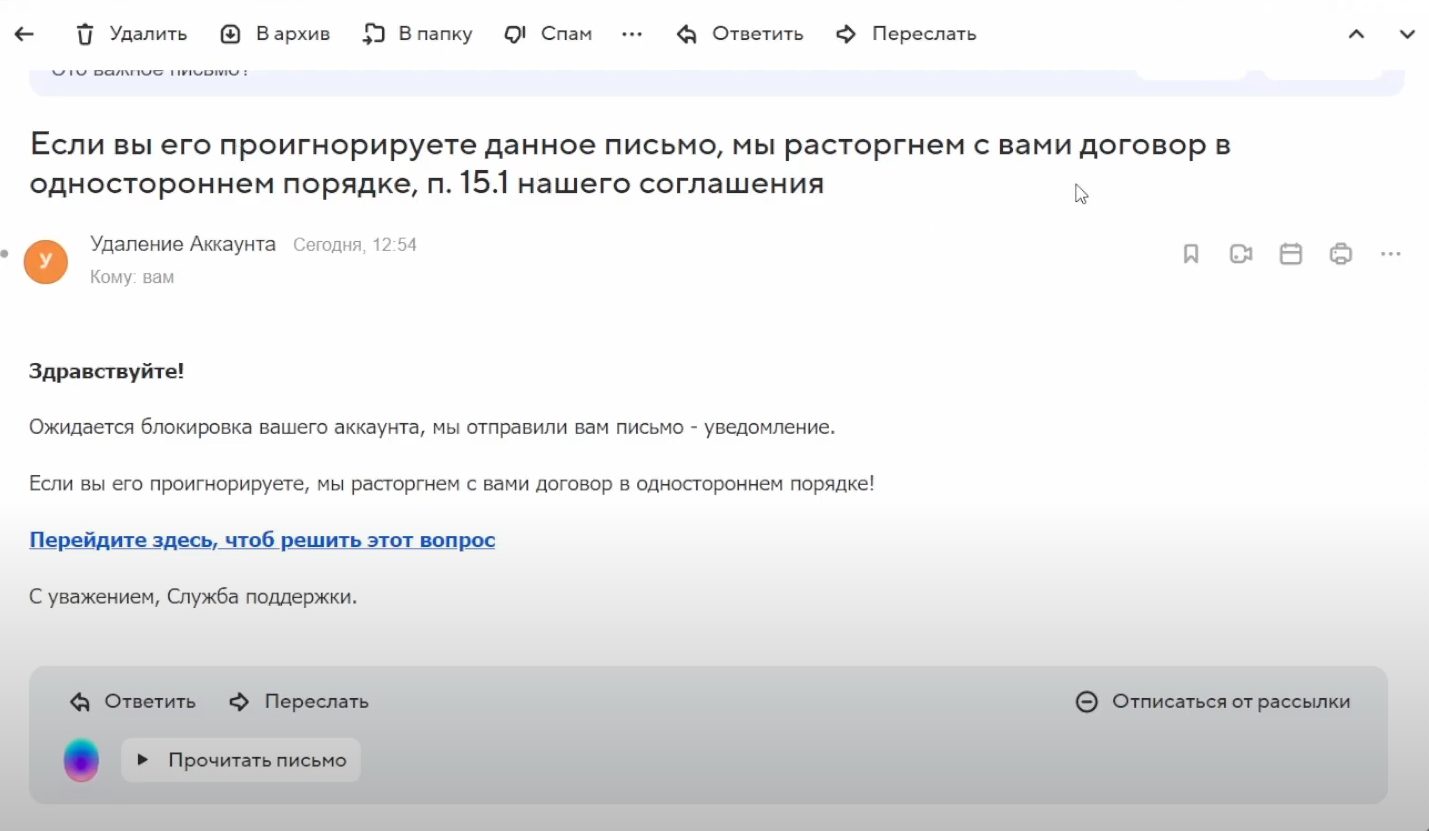Click sender name Удаление Аккаунта
The height and width of the screenshot is (831, 1429).
coord(183,244)
